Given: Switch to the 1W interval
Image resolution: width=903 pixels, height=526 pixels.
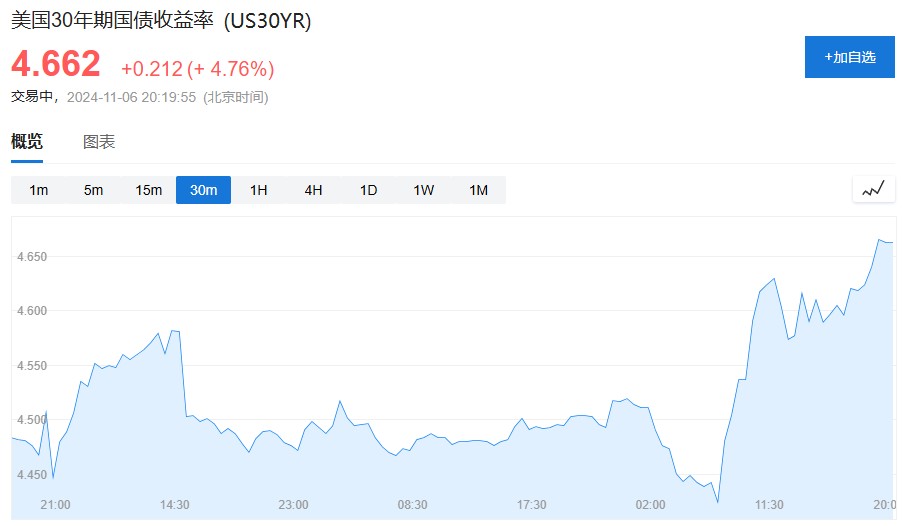Looking at the screenshot, I should 423,190.
